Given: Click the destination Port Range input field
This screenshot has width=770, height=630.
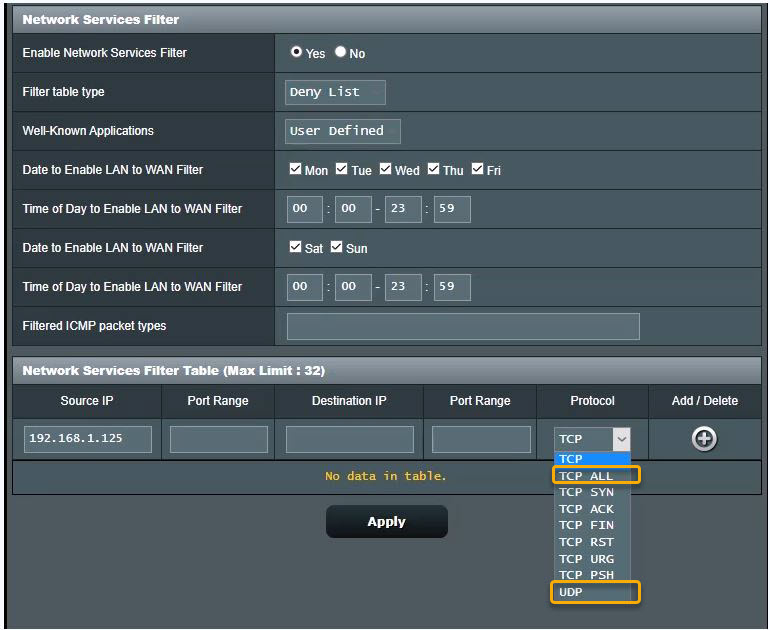Looking at the screenshot, I should click(x=481, y=439).
